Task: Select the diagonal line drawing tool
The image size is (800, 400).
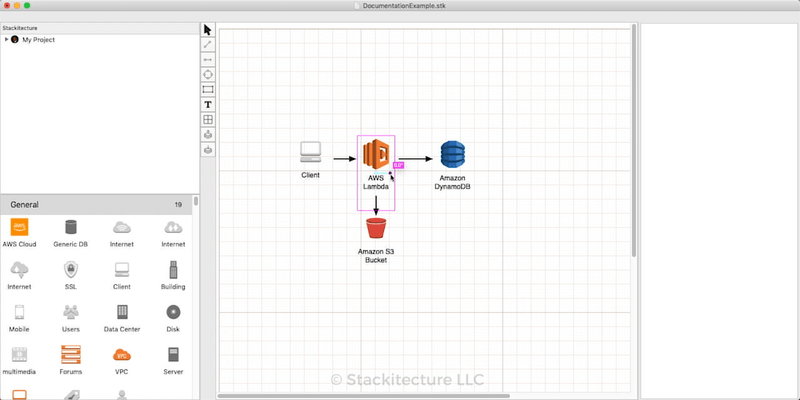Action: [208, 44]
